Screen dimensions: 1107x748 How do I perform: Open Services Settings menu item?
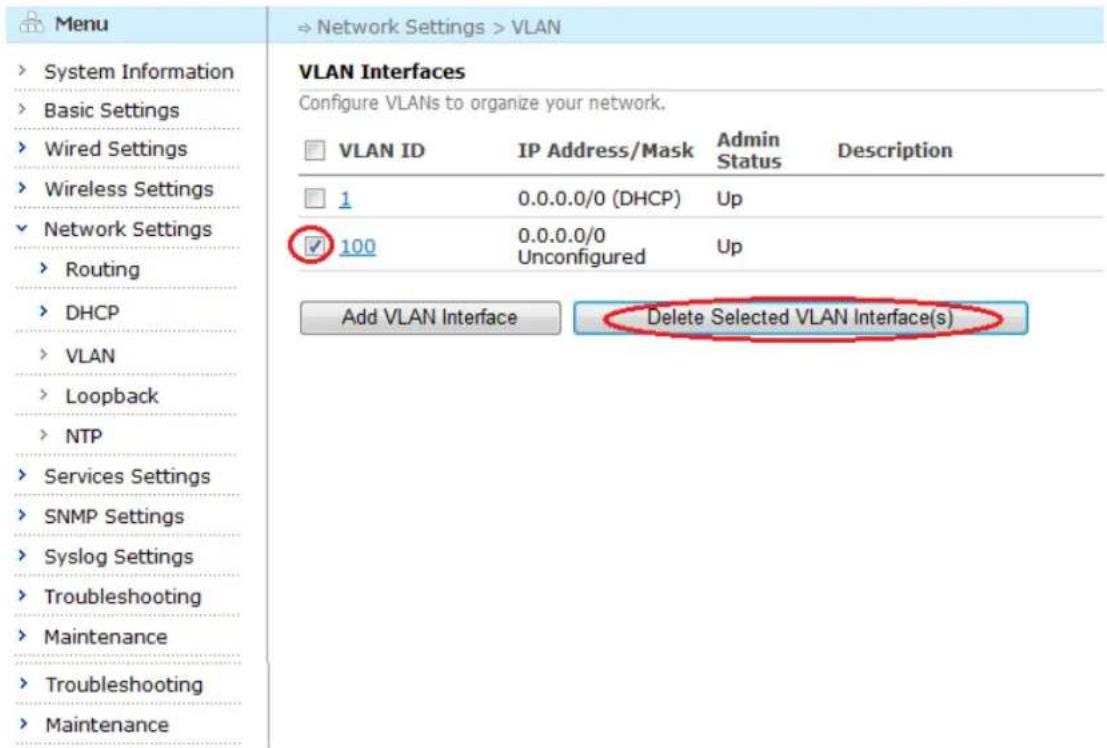pos(127,476)
